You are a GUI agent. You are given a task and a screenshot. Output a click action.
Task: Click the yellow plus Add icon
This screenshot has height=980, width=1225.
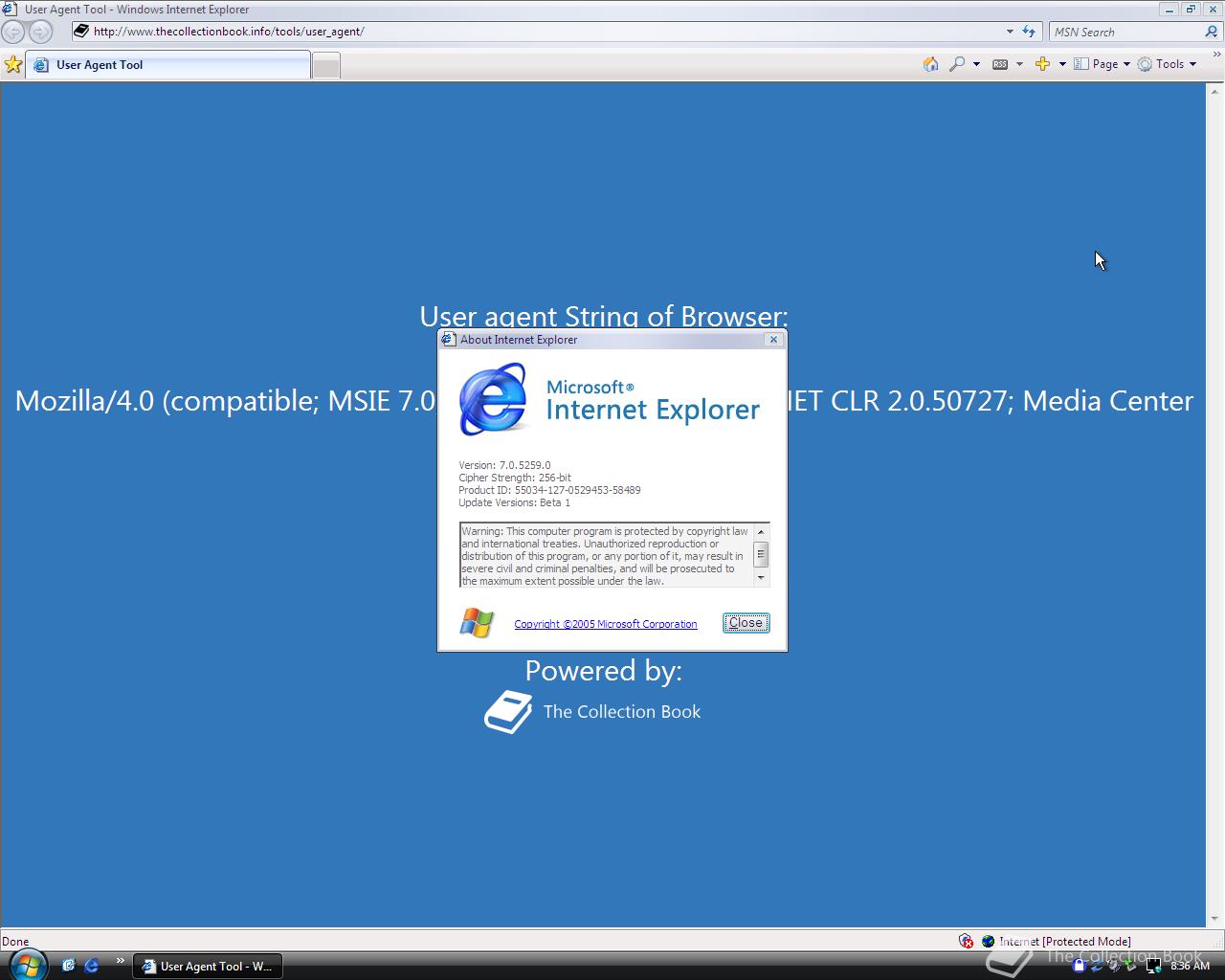coord(1042,64)
